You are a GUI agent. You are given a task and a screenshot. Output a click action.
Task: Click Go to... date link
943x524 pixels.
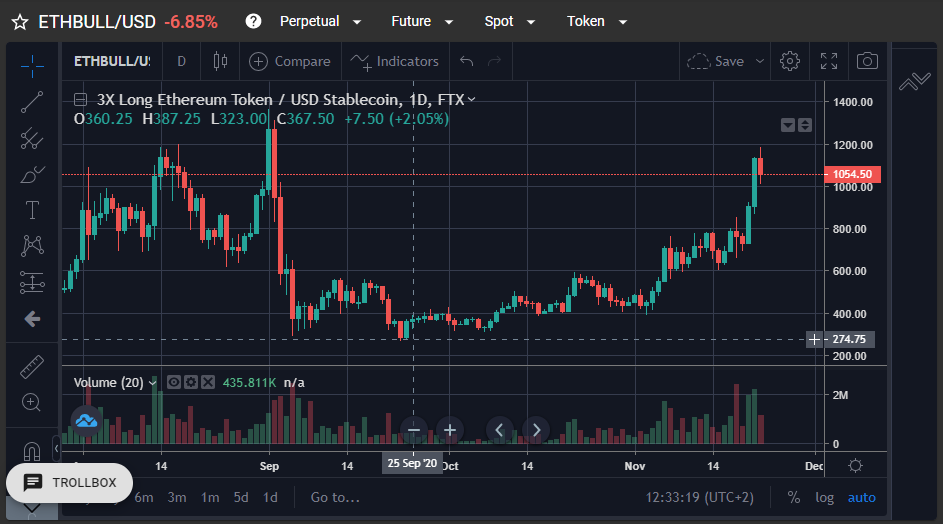(x=335, y=498)
